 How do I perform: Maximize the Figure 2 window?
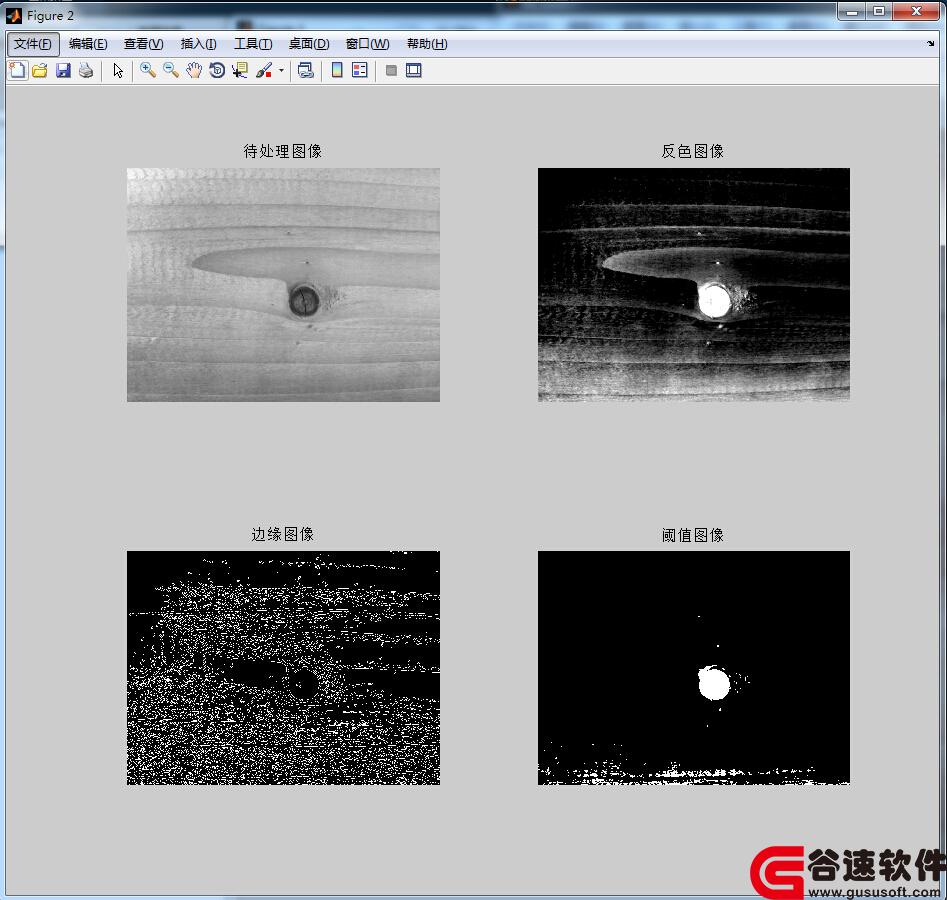pyautogui.click(x=879, y=11)
